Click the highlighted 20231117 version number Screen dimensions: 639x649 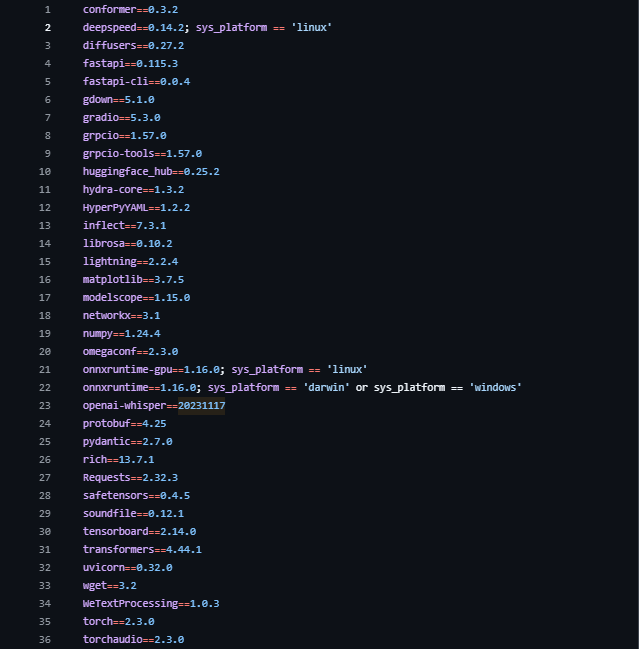click(201, 405)
